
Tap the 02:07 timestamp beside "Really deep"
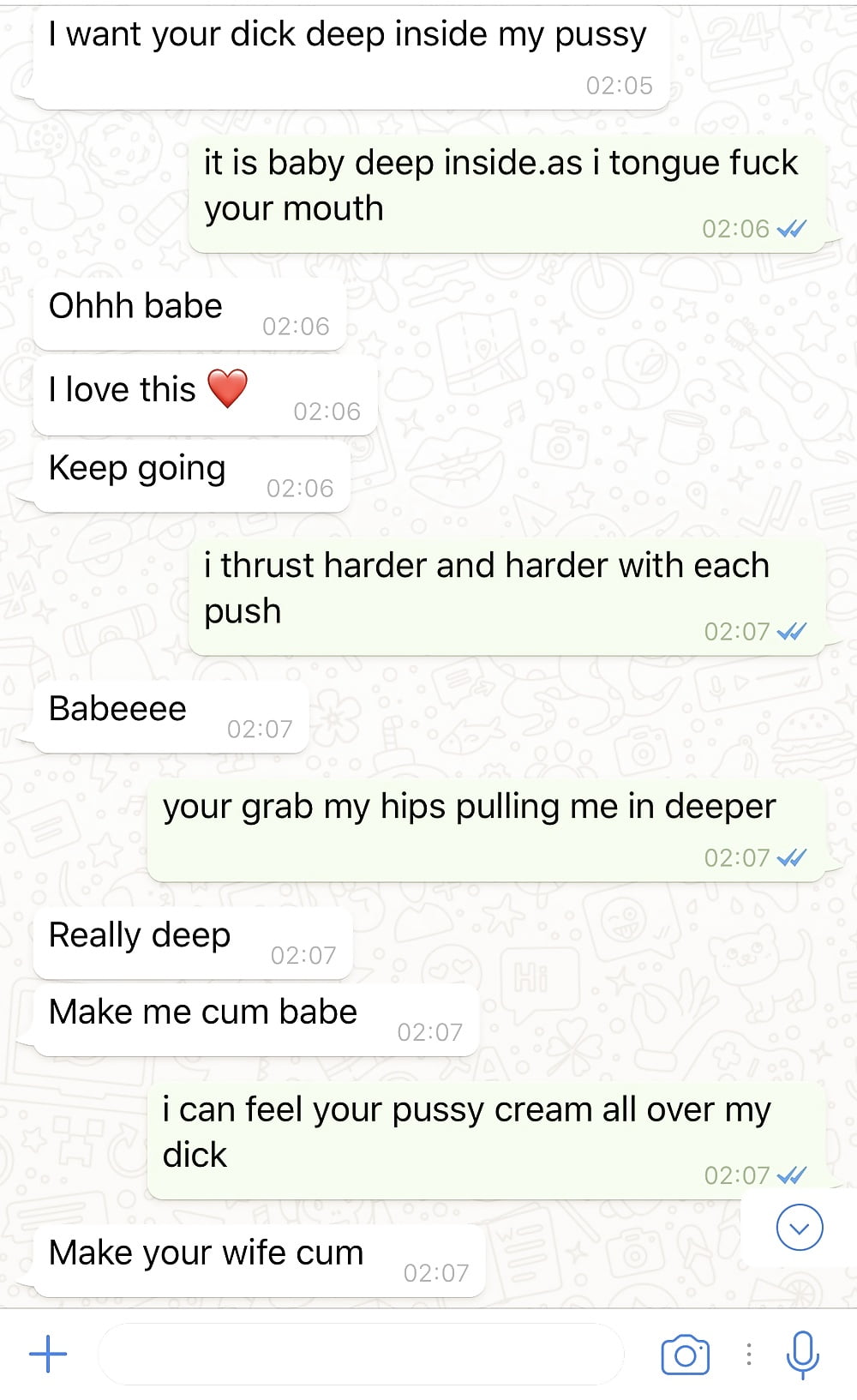coord(303,956)
